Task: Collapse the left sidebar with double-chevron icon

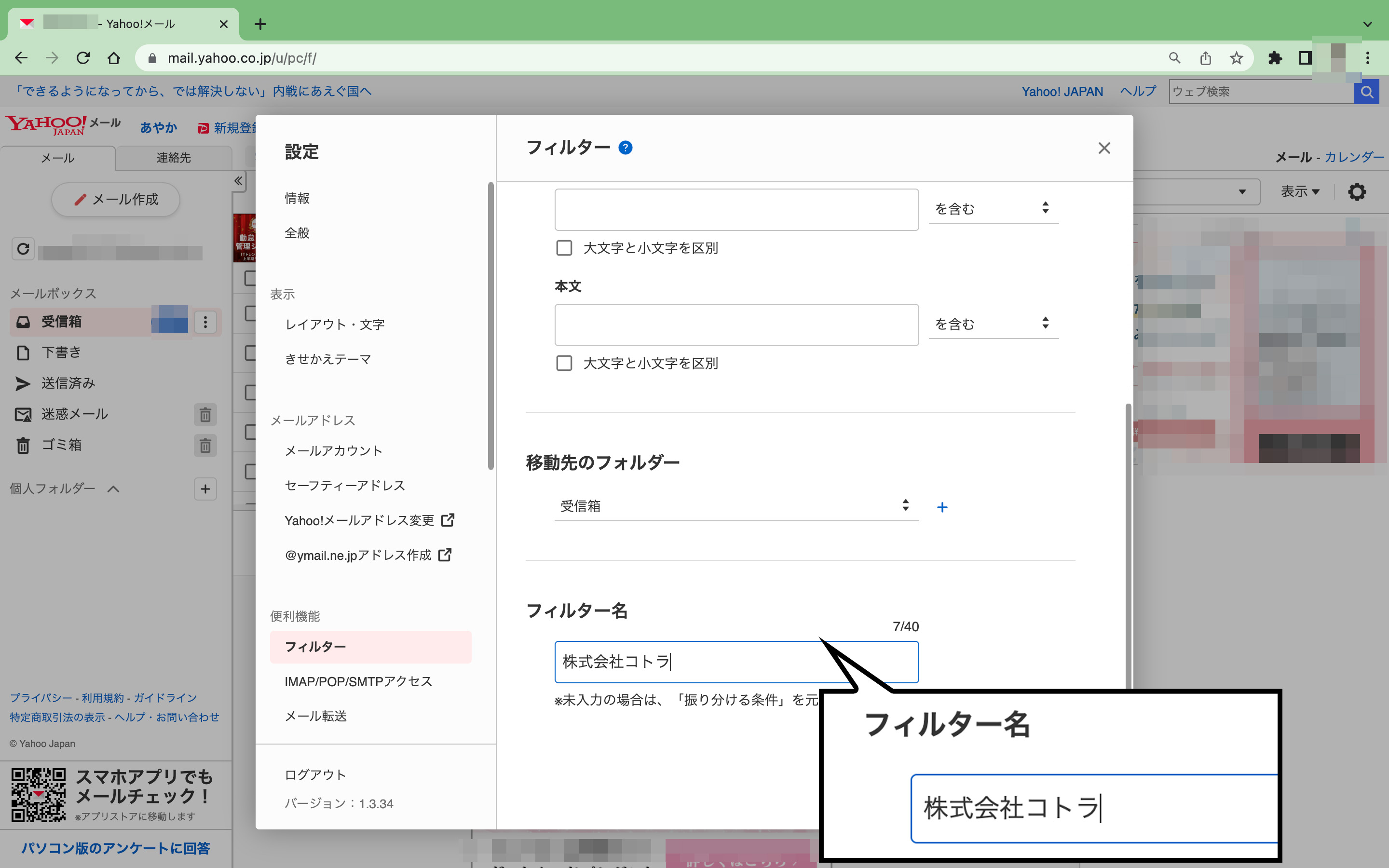Action: pos(238,181)
